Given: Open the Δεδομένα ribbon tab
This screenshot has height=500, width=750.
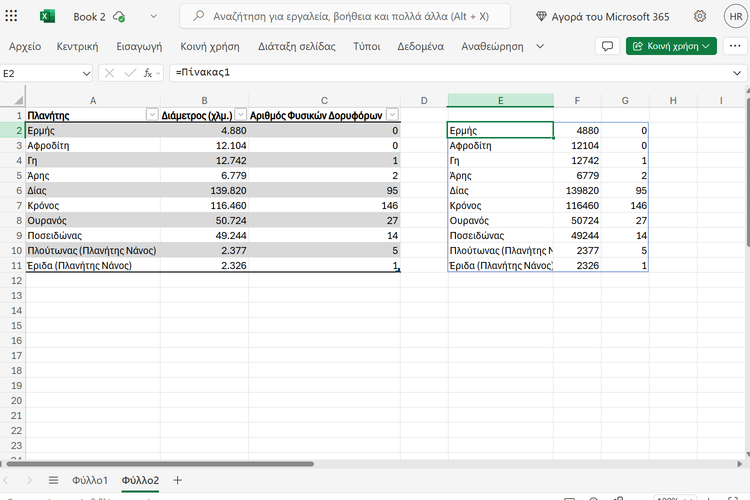Looking at the screenshot, I should point(420,46).
